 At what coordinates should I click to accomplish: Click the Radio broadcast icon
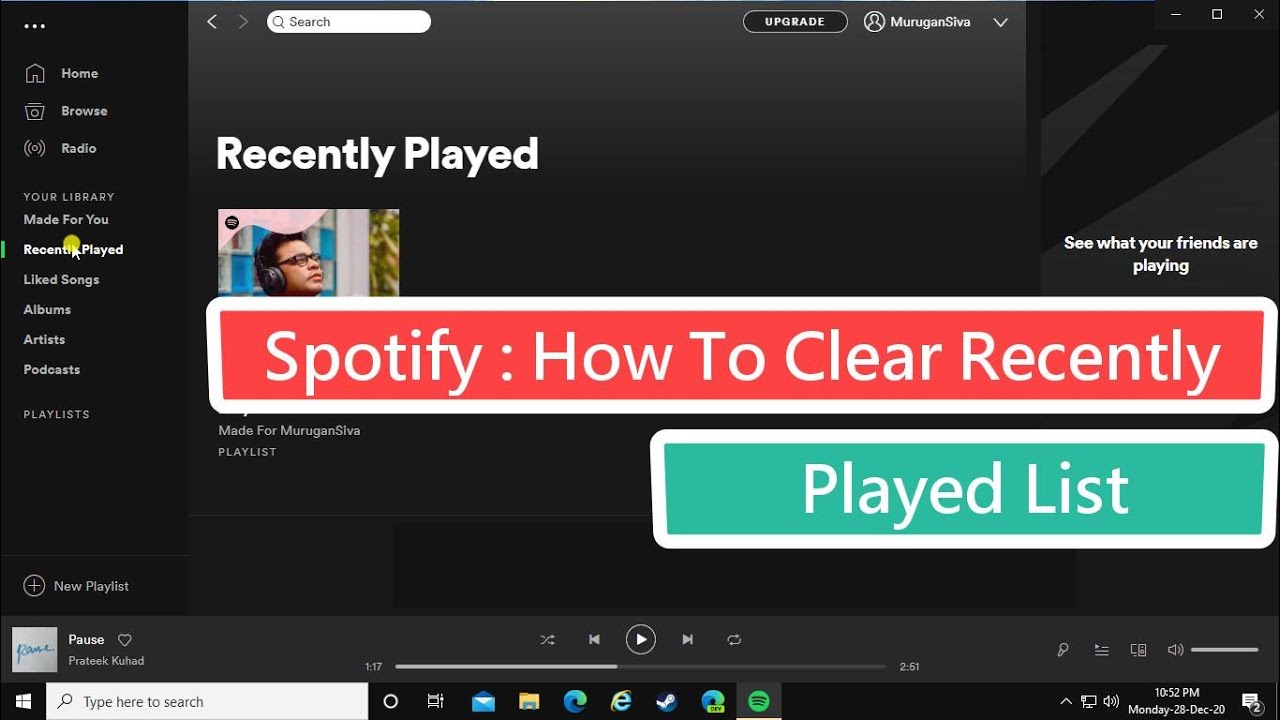coord(35,148)
